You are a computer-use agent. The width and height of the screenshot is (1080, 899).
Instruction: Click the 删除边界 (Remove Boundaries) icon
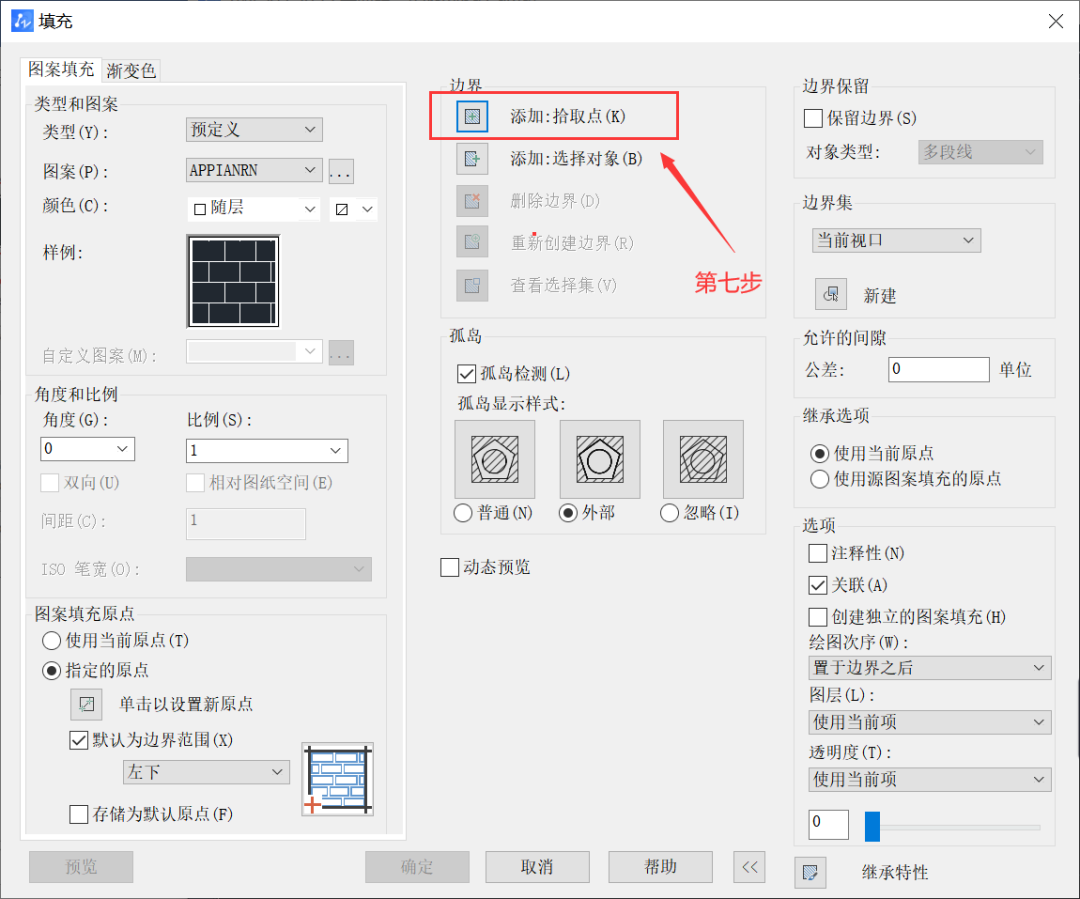(472, 200)
